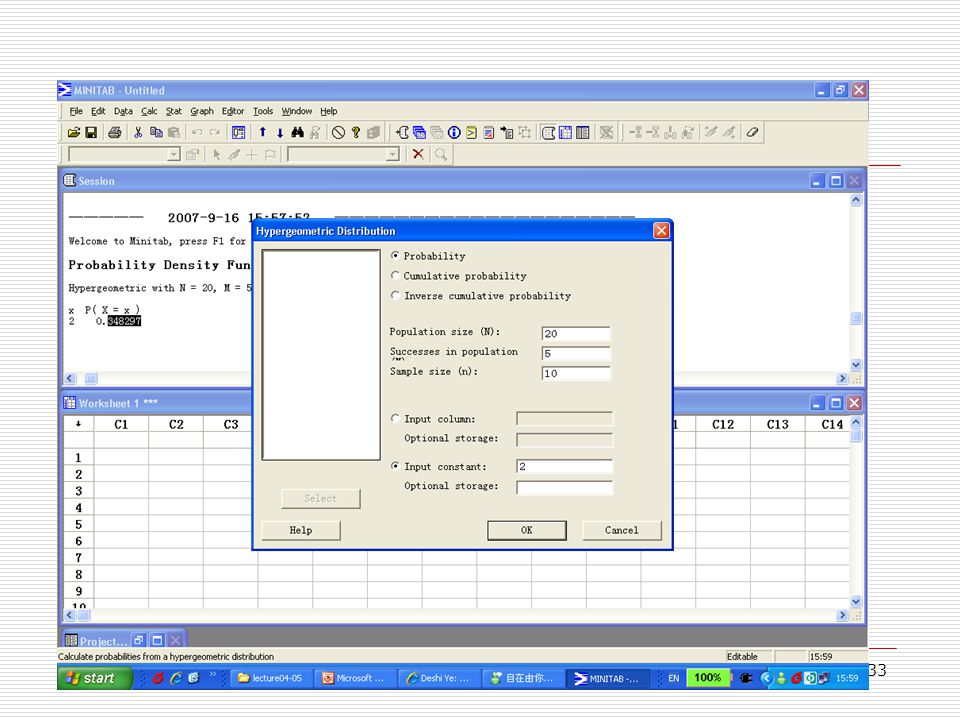Restore the minimized Project Manager window
Screen dimensions: 960x720
(139, 640)
